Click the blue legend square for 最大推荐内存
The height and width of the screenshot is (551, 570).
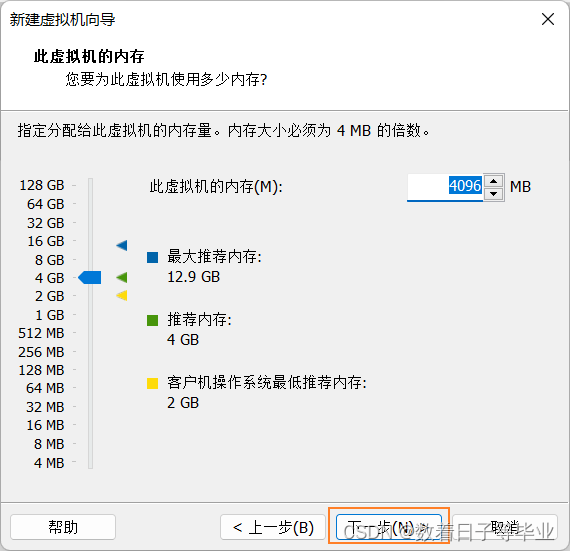[152, 257]
